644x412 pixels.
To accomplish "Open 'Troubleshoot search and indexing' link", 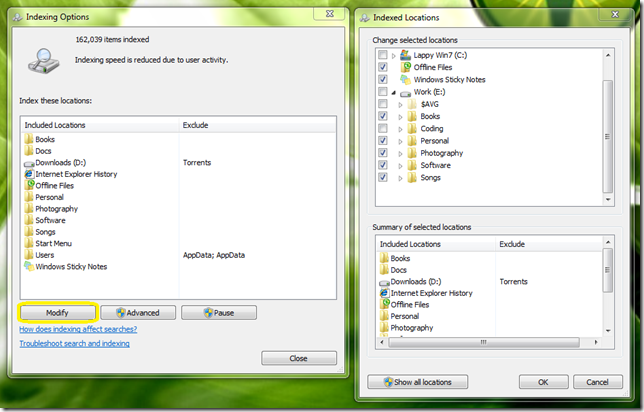I will (x=74, y=343).
